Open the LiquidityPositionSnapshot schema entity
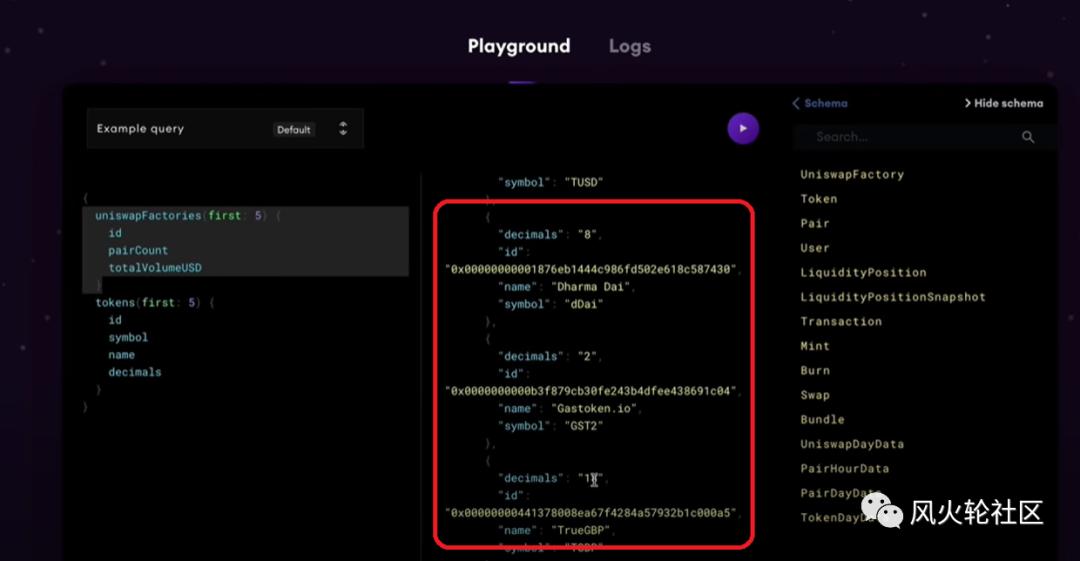The width and height of the screenshot is (1080, 561). [893, 297]
